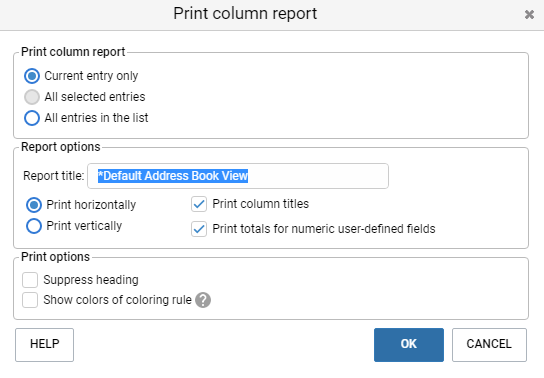Uncheck the Print column titles checkbox

click(199, 204)
